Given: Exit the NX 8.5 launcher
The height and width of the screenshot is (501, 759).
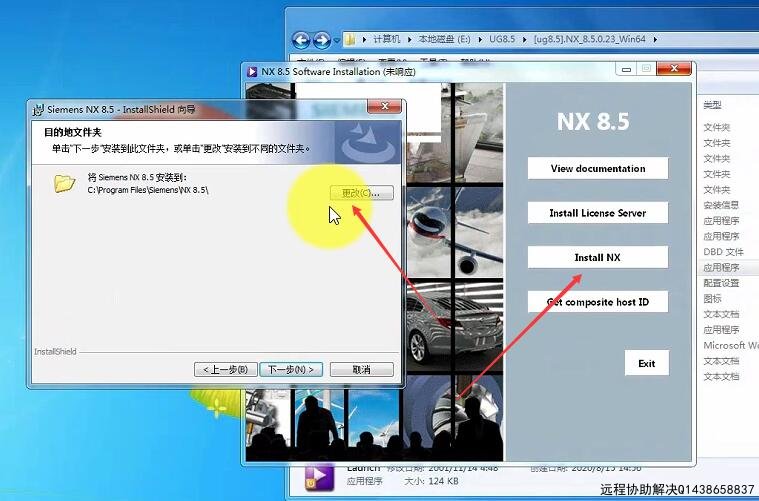Looking at the screenshot, I should pos(647,363).
